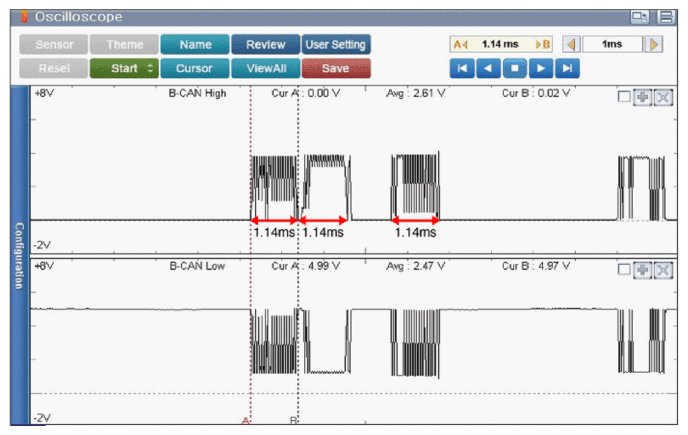Skip to the last waveform frame
Viewport: 688px width, 435px height.
pos(566,69)
